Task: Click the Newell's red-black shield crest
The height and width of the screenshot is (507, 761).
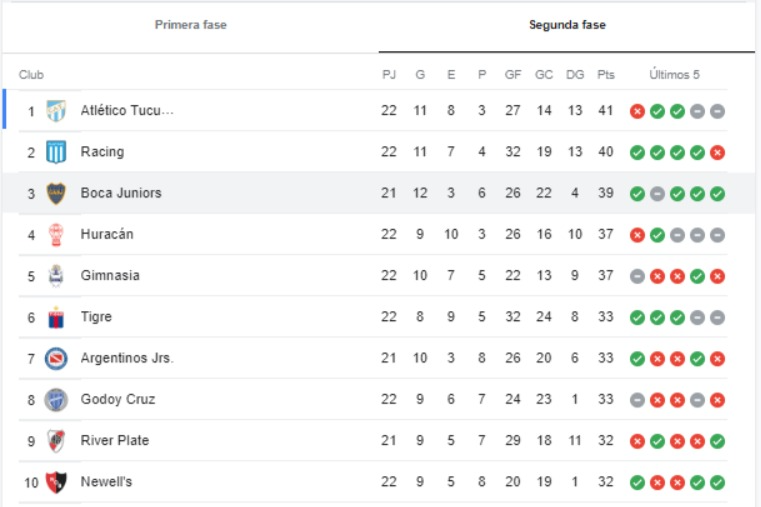Action: pyautogui.click(x=56, y=482)
